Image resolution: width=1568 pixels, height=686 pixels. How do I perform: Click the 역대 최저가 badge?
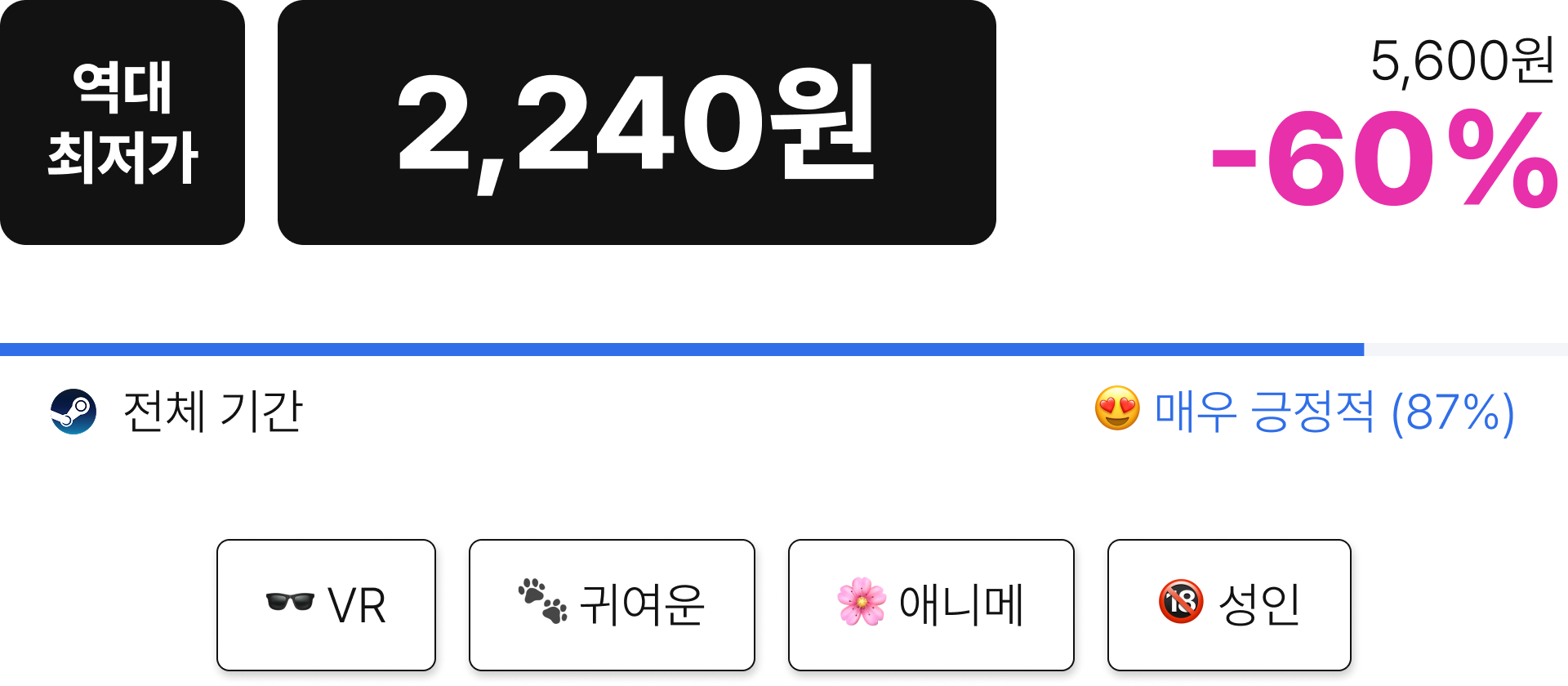pos(122,122)
